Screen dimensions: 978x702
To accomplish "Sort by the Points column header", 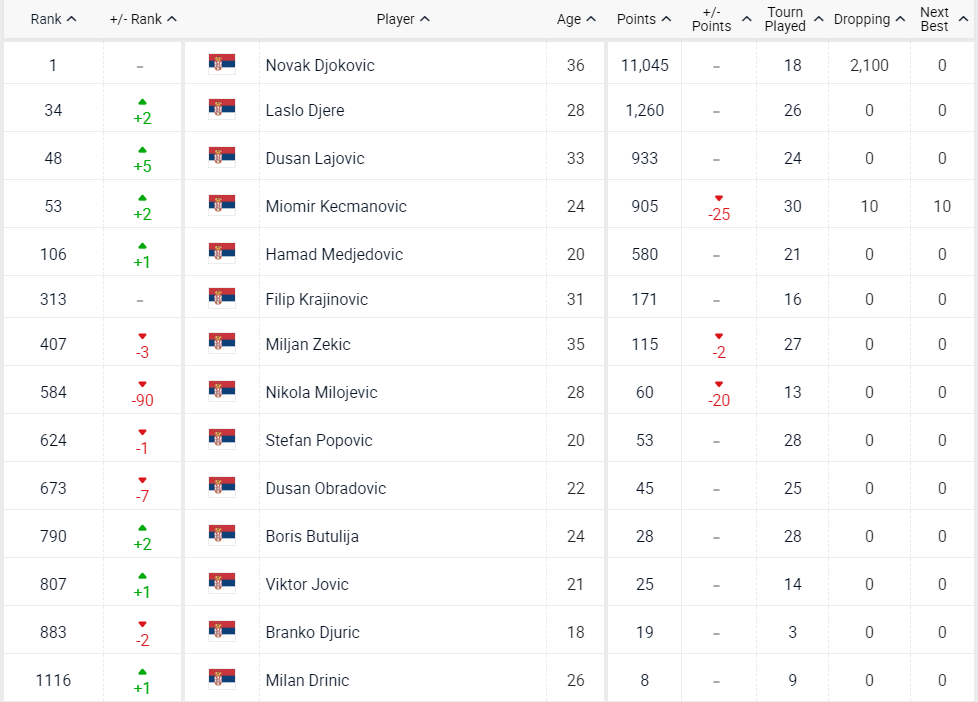I will click(643, 19).
